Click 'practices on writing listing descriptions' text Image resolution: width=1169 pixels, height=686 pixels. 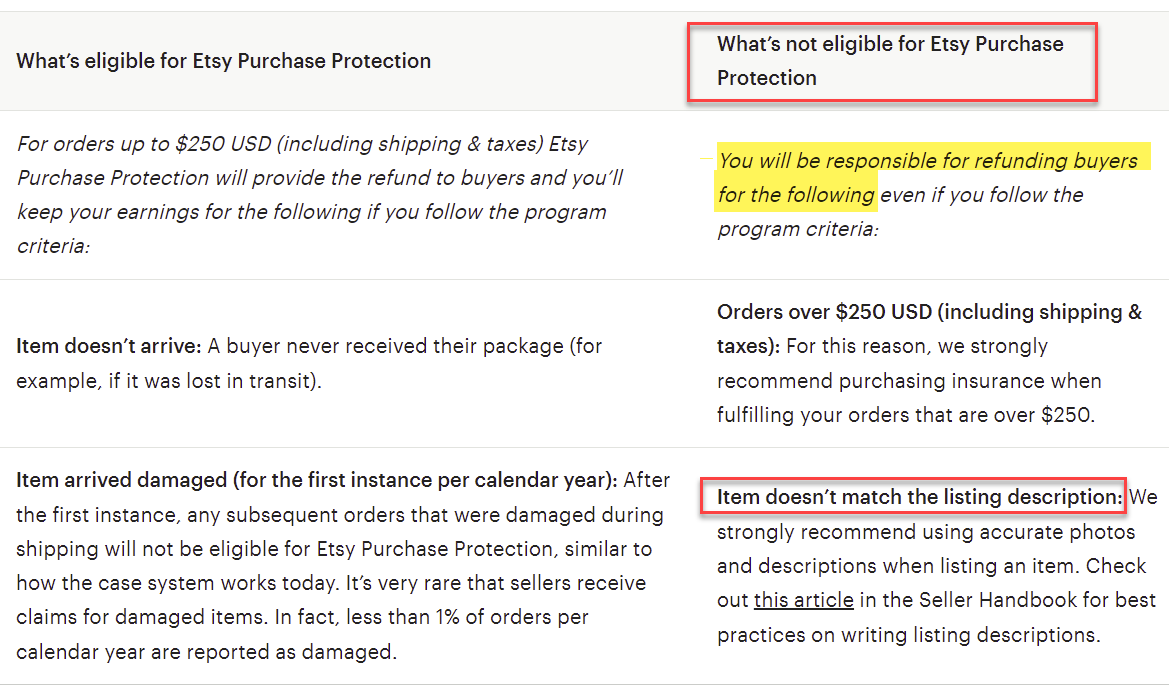pyautogui.click(x=909, y=635)
